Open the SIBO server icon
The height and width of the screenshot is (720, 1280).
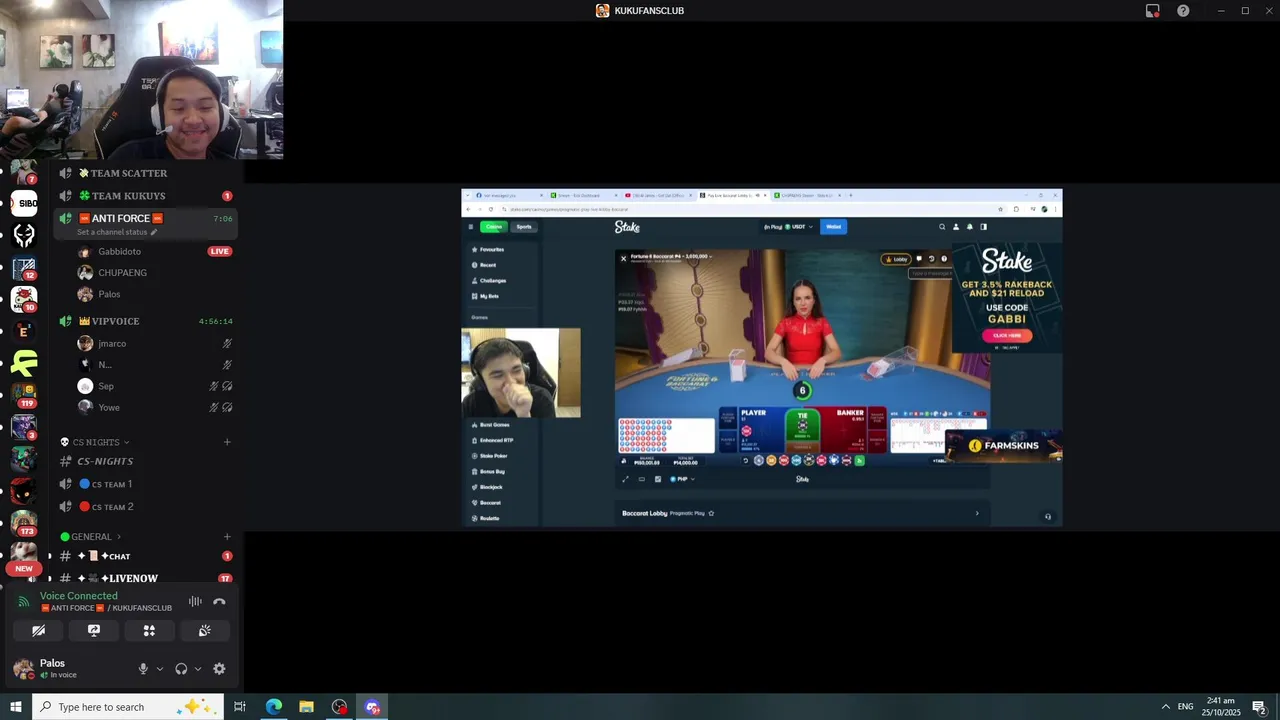(24, 203)
